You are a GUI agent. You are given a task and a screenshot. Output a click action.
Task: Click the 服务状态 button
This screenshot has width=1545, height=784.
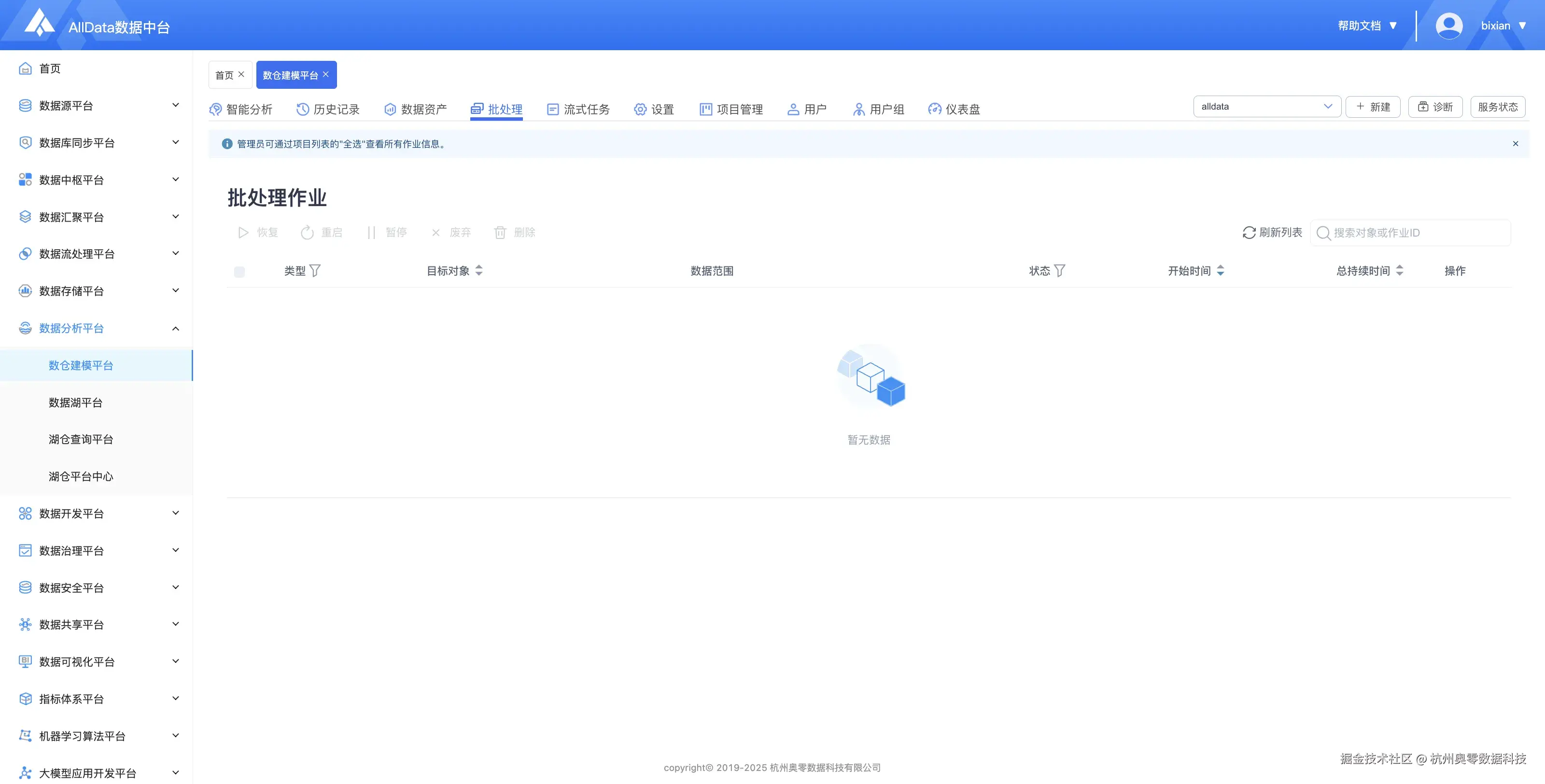[x=1497, y=107]
